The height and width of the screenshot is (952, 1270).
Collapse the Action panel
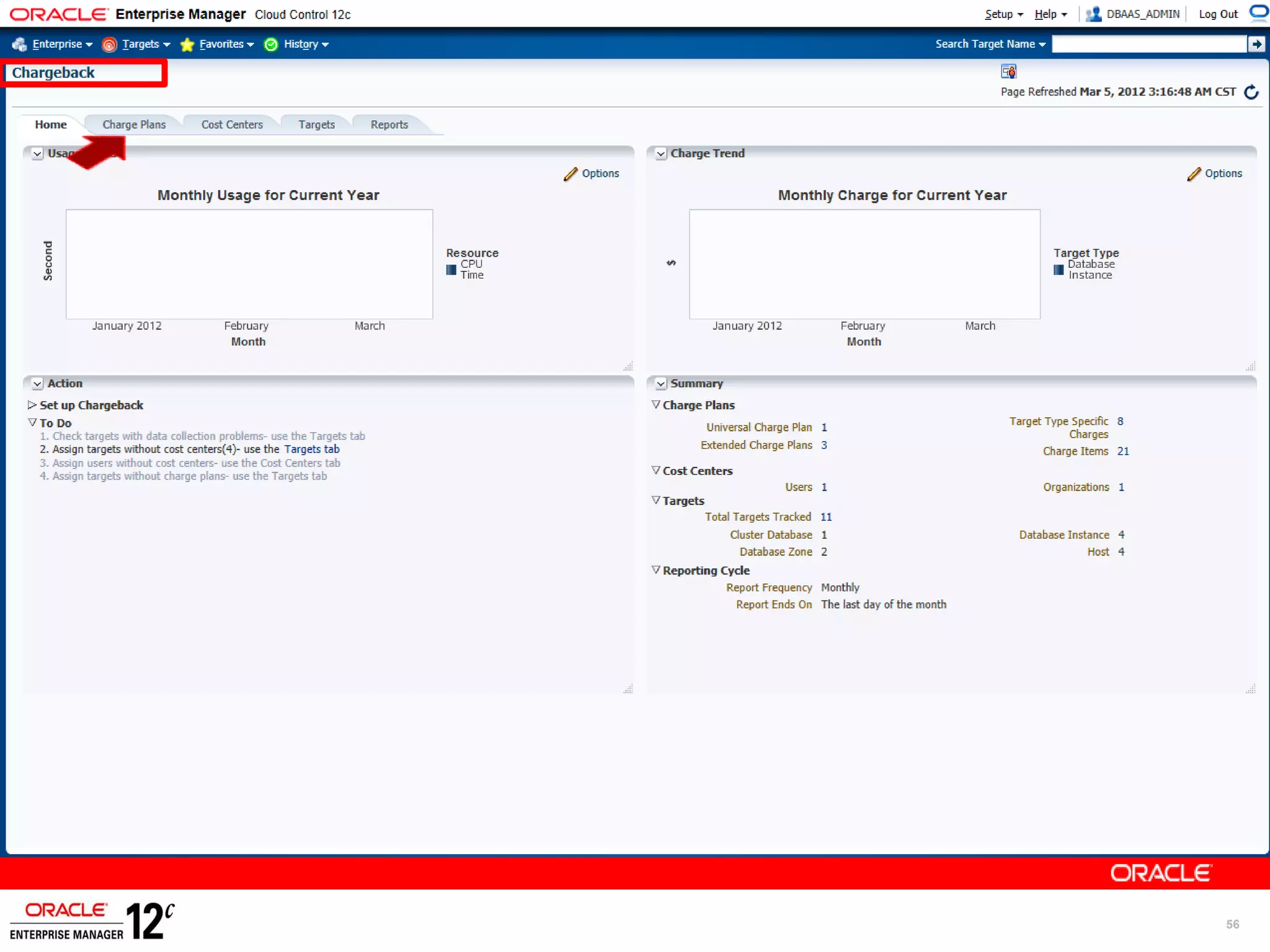(x=37, y=384)
